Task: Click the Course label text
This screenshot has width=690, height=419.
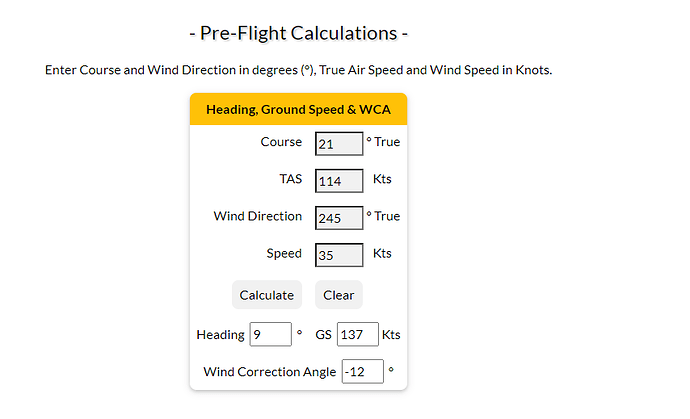Action: (281, 142)
